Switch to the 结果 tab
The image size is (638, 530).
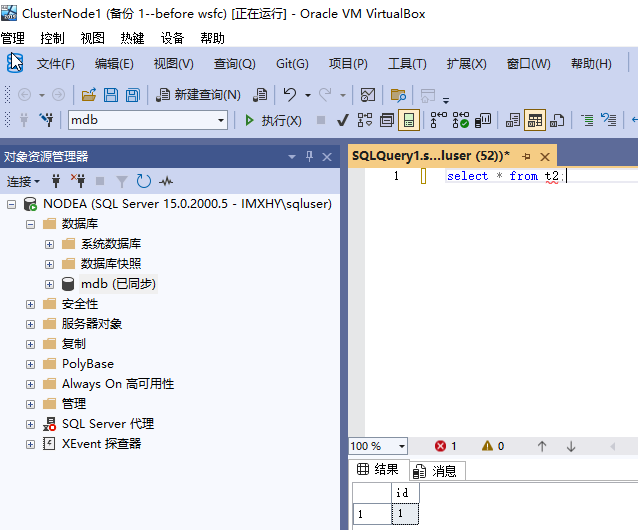(x=378, y=469)
